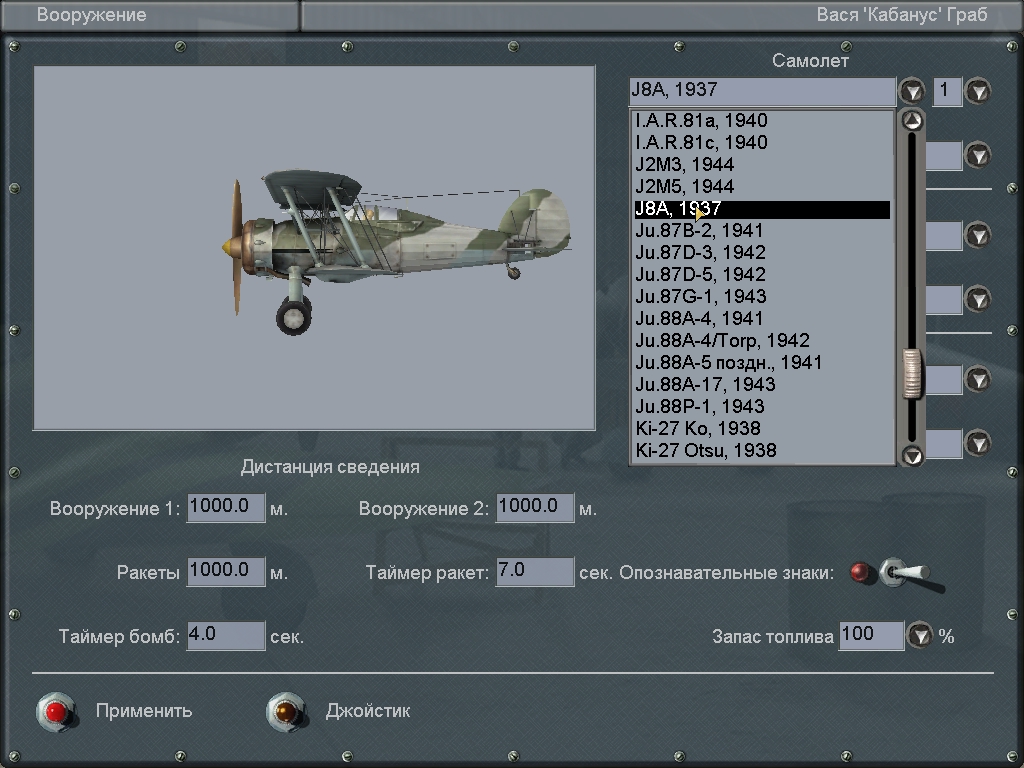Viewport: 1024px width, 768px height.
Task: Click the Таймер бомб seconds field
Action: tap(226, 635)
